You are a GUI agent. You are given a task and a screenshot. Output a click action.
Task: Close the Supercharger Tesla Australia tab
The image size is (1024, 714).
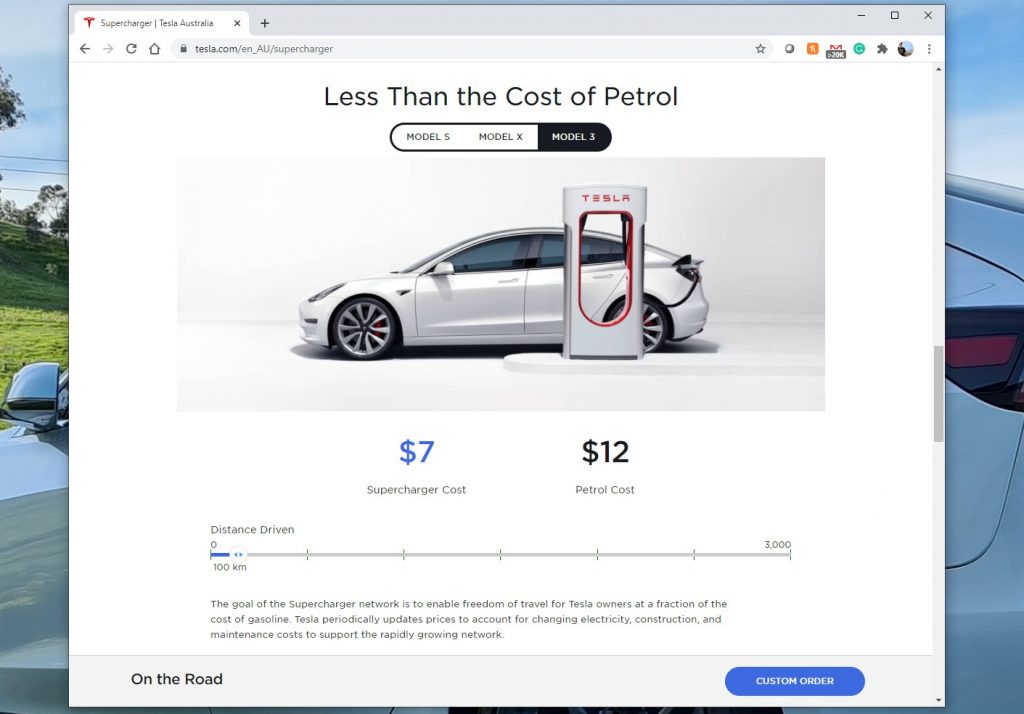pos(237,24)
